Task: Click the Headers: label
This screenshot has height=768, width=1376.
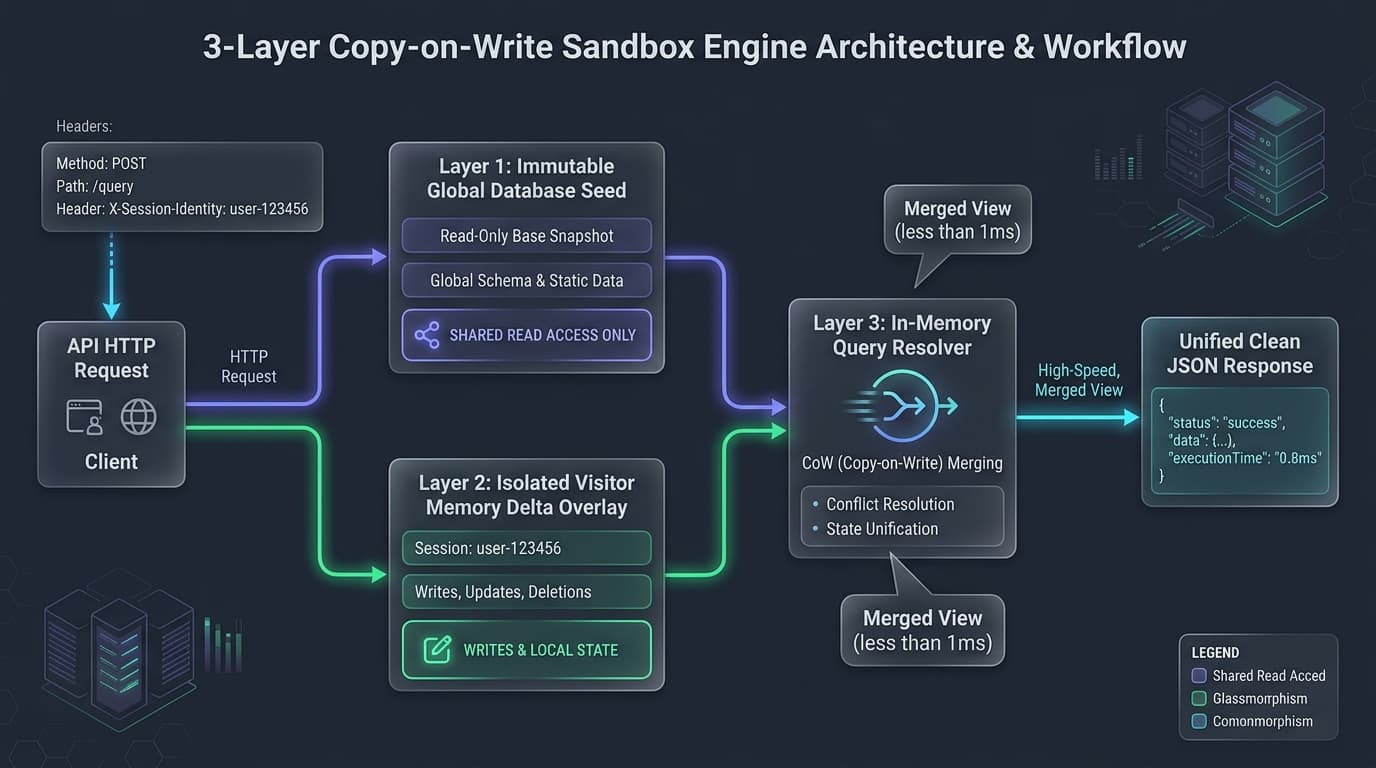Action: pos(84,126)
